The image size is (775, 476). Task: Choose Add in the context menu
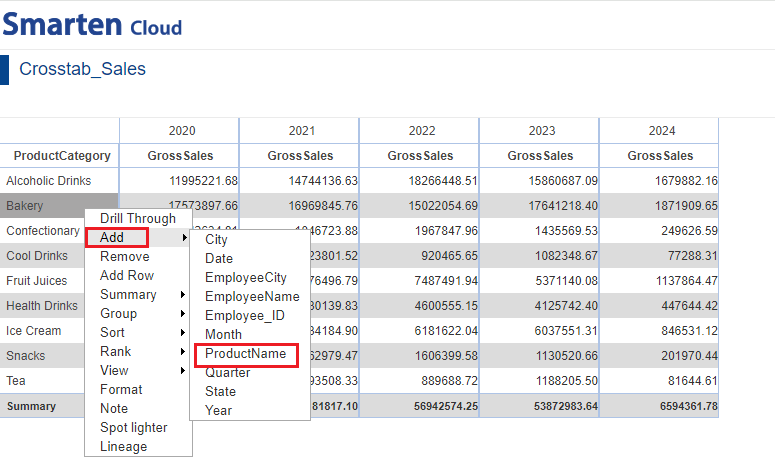click(112, 238)
